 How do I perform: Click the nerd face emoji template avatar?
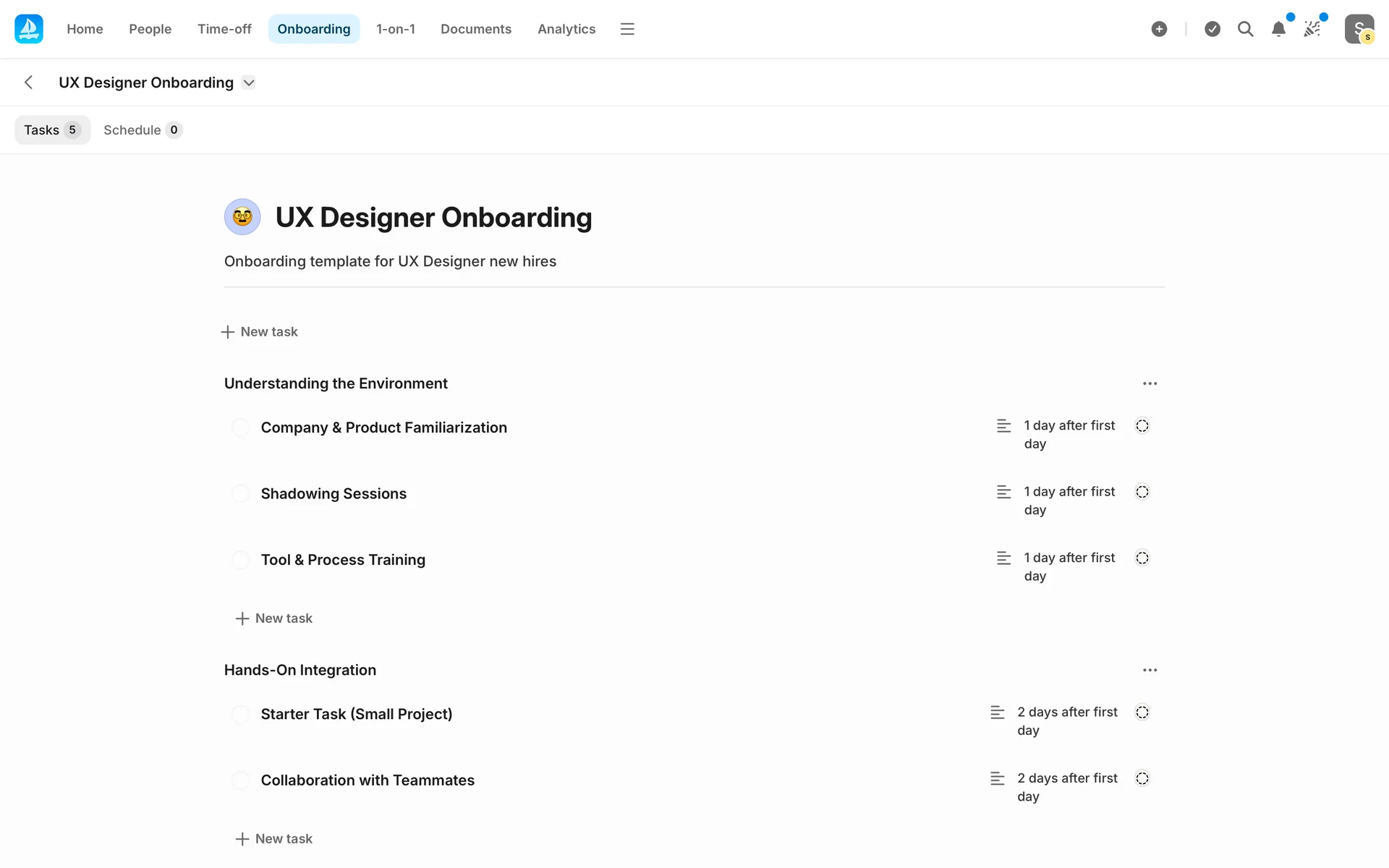point(242,217)
